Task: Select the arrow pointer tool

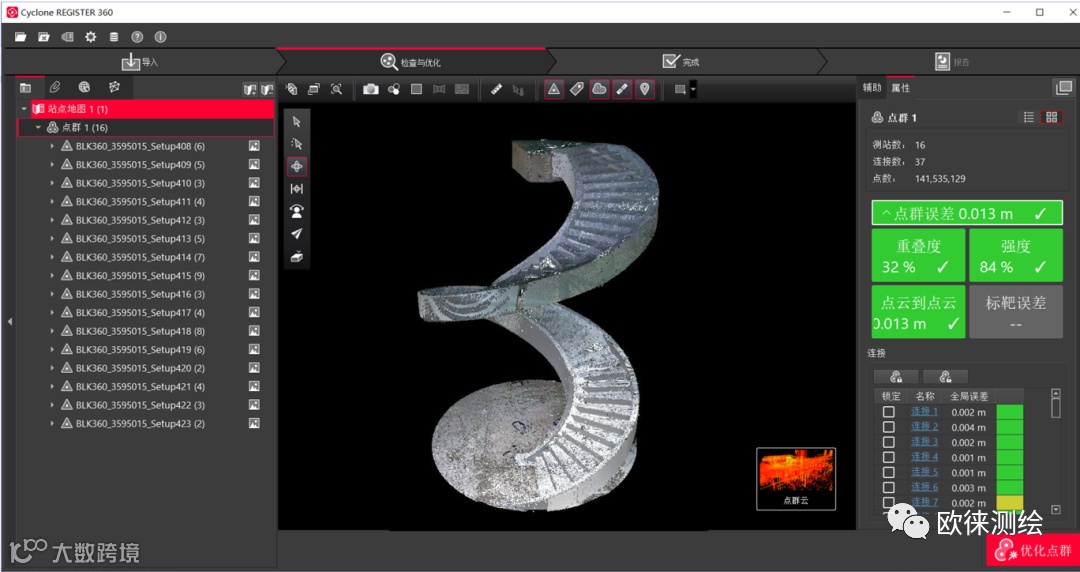Action: (x=297, y=122)
